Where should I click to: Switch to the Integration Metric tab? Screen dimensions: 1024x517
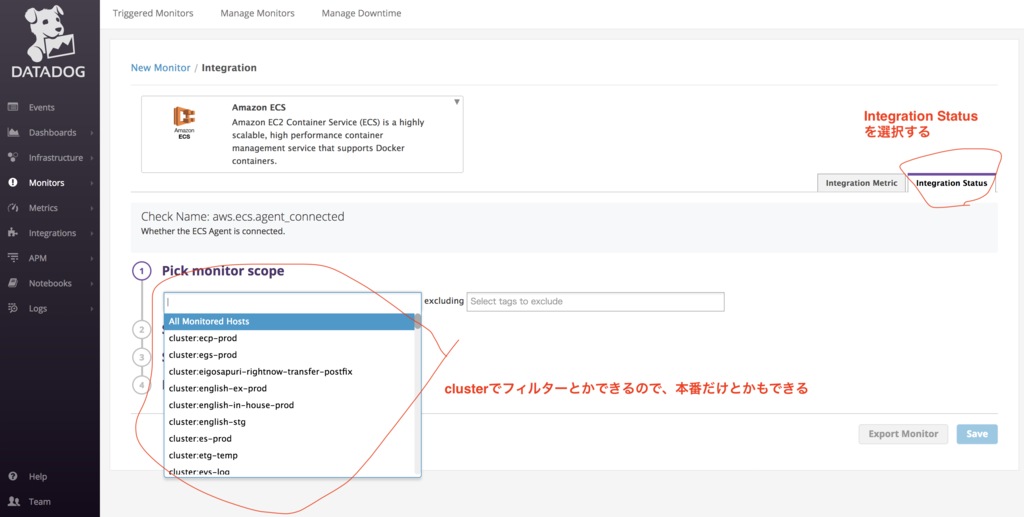coord(861,183)
